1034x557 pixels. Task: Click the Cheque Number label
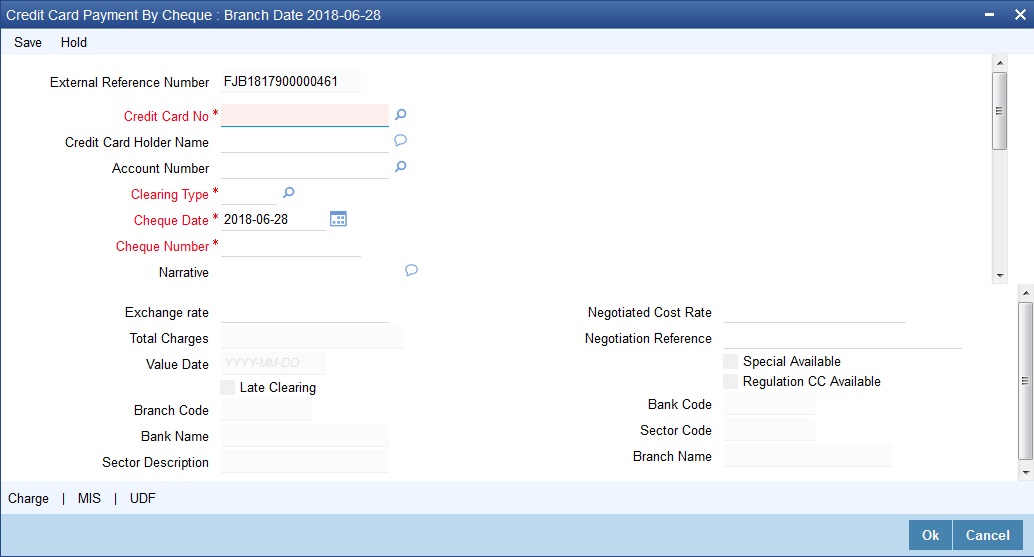point(162,247)
